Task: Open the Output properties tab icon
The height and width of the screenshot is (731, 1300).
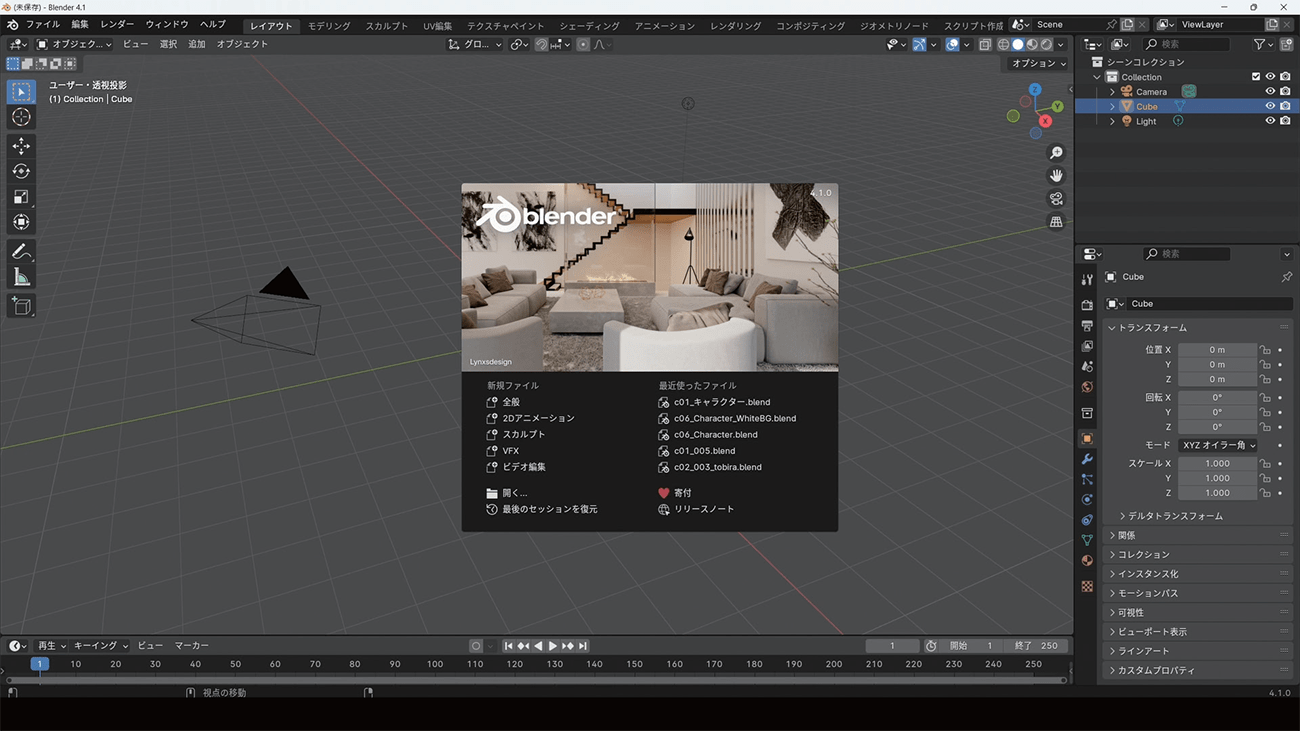Action: click(x=1087, y=326)
